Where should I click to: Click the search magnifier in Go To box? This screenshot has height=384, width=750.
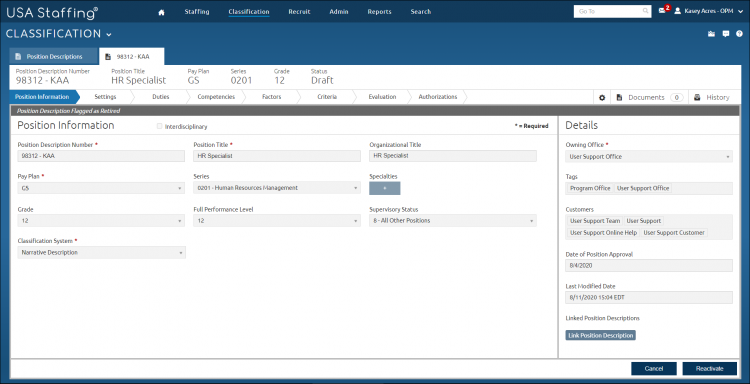pyautogui.click(x=645, y=11)
